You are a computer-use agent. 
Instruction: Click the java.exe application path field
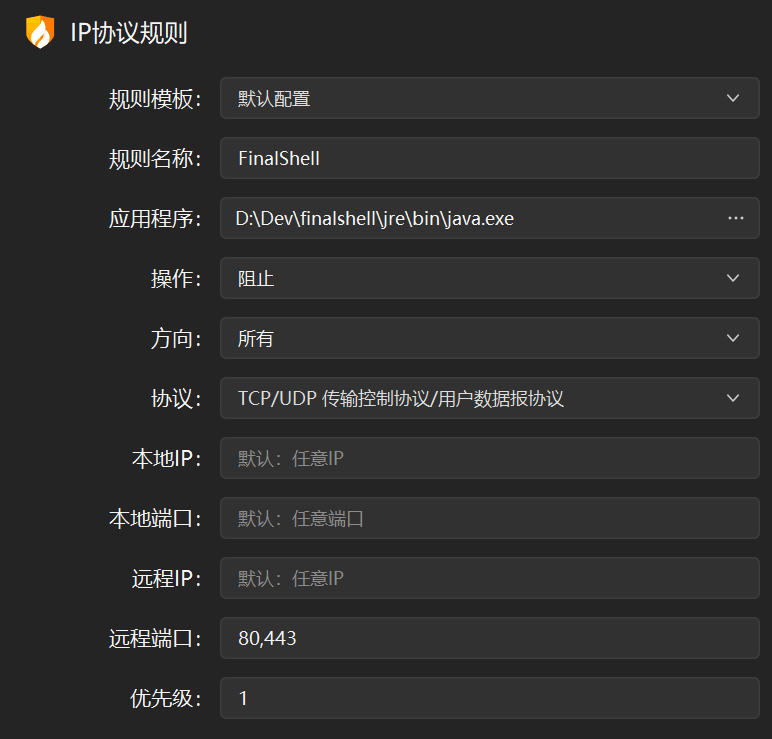tap(470, 218)
